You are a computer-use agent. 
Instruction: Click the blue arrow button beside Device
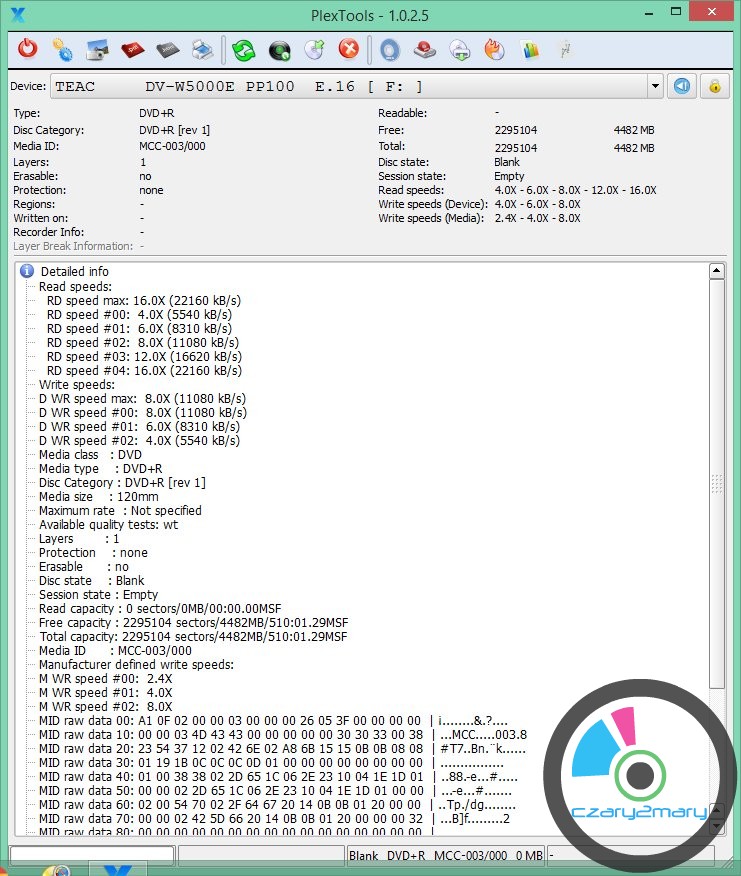(x=682, y=86)
